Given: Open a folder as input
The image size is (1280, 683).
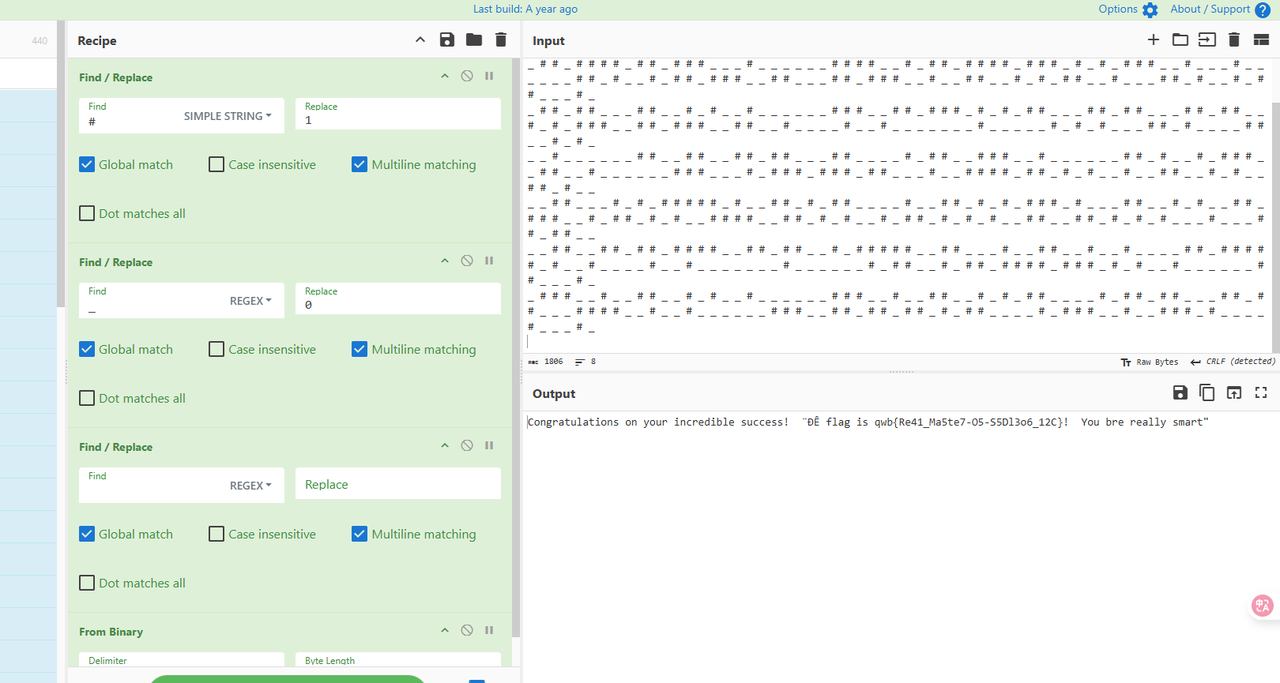Looking at the screenshot, I should pos(1180,40).
